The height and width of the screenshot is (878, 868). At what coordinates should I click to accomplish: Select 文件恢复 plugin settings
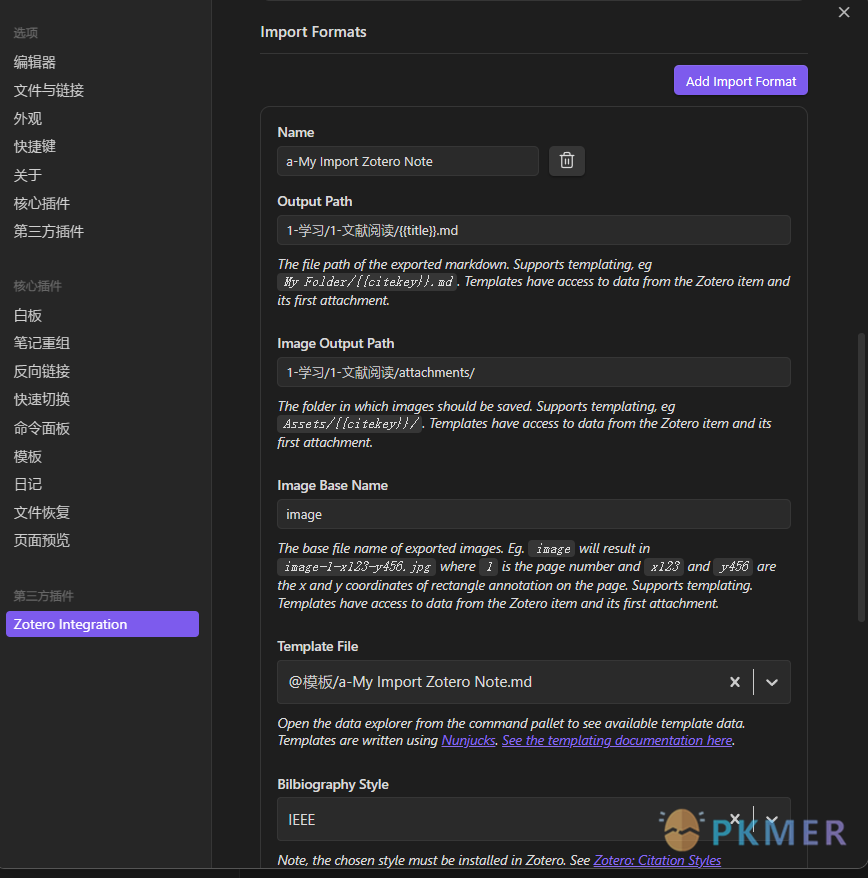tap(41, 512)
